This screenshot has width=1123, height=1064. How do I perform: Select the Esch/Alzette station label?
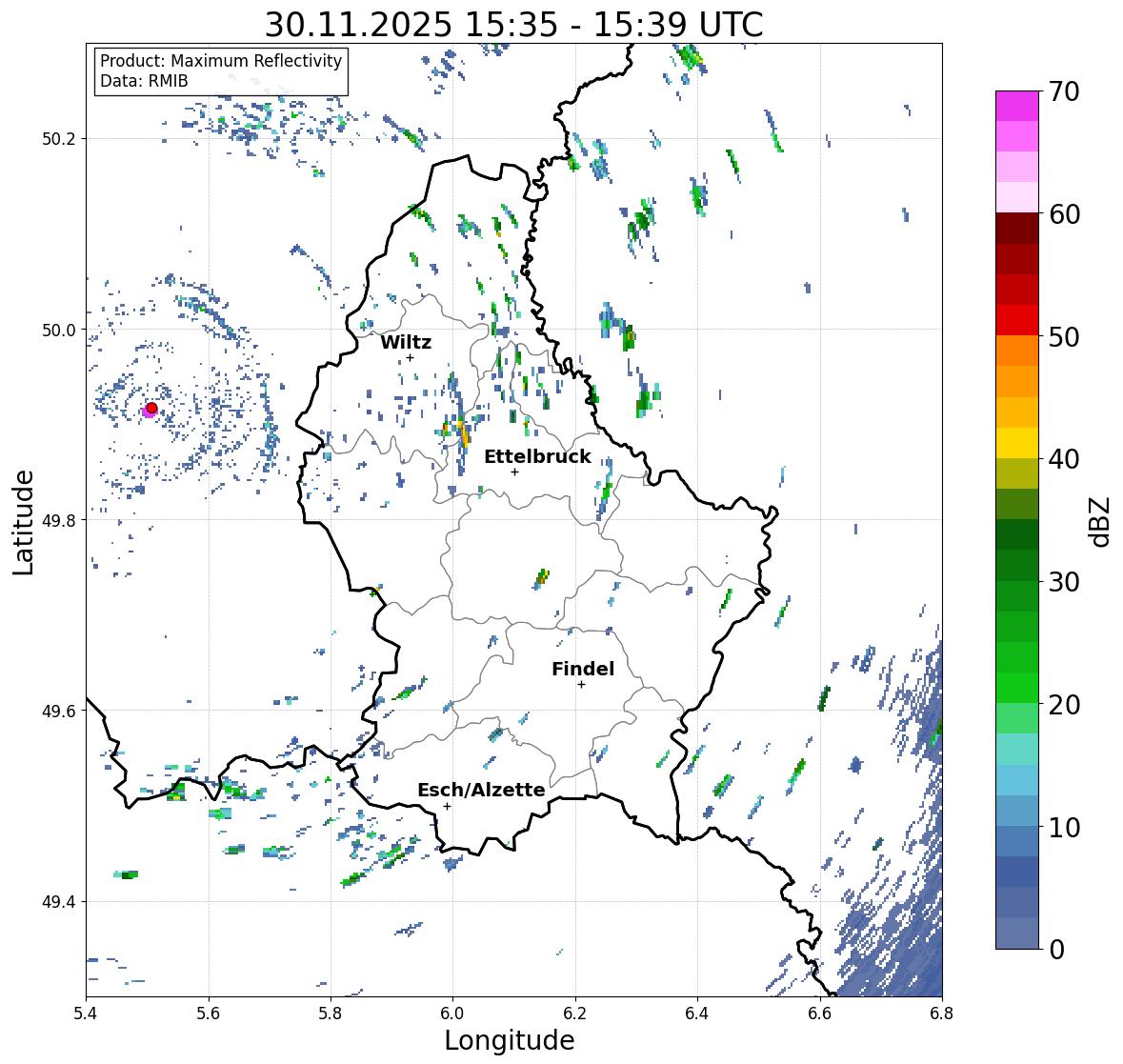(x=481, y=790)
